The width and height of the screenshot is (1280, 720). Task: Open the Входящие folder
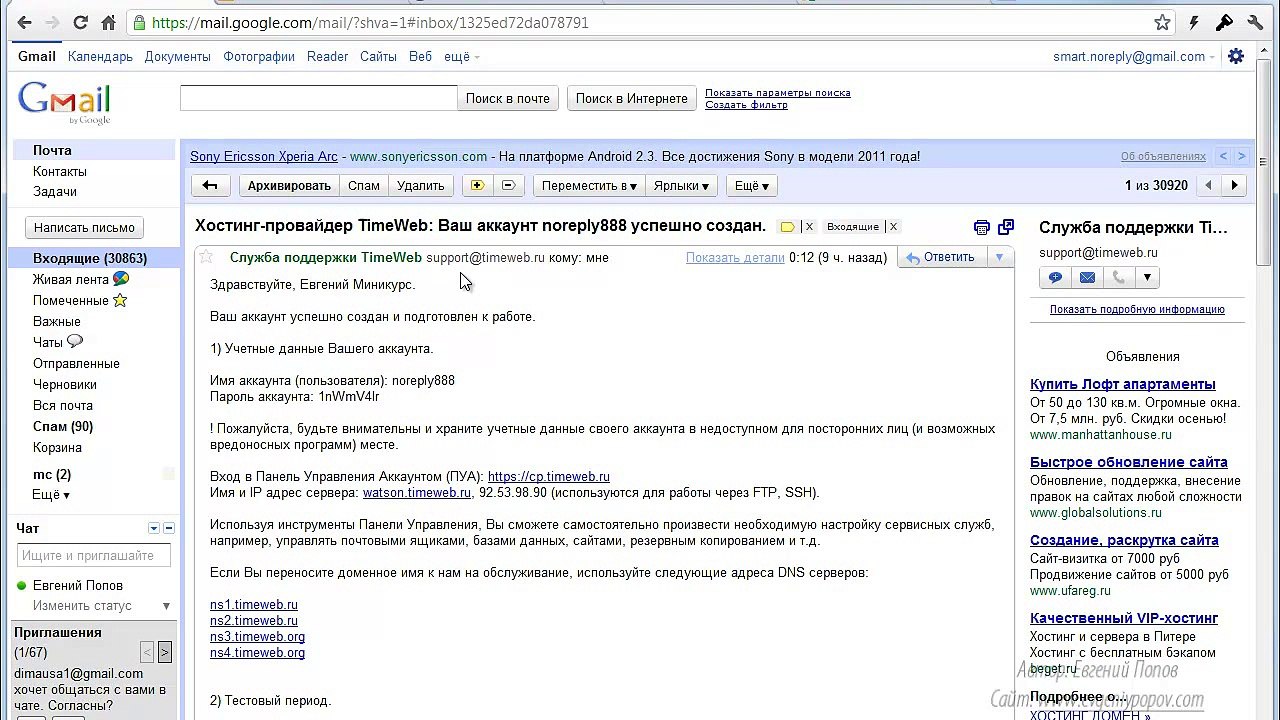[x=90, y=258]
